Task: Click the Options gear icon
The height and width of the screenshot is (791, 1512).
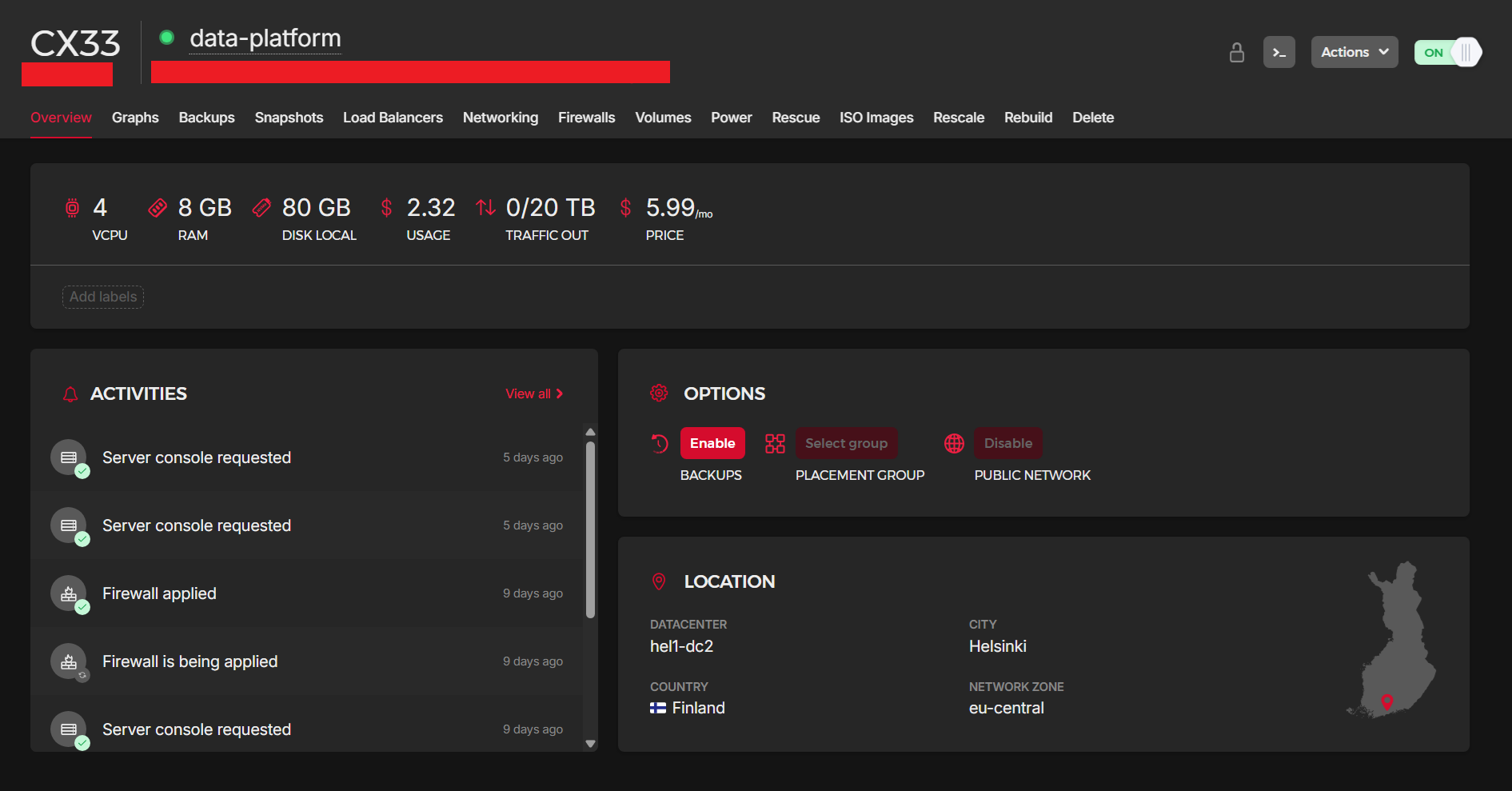Action: (659, 394)
